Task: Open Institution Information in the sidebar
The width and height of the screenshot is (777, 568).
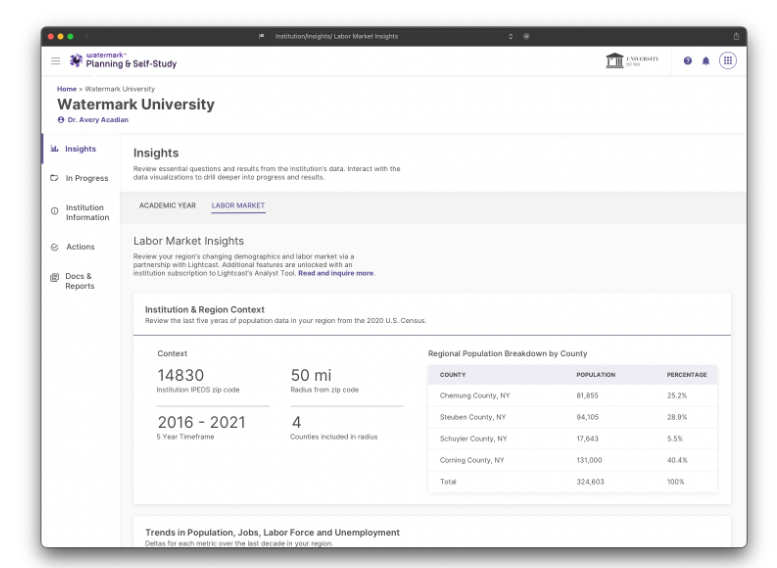Action: tap(80, 212)
